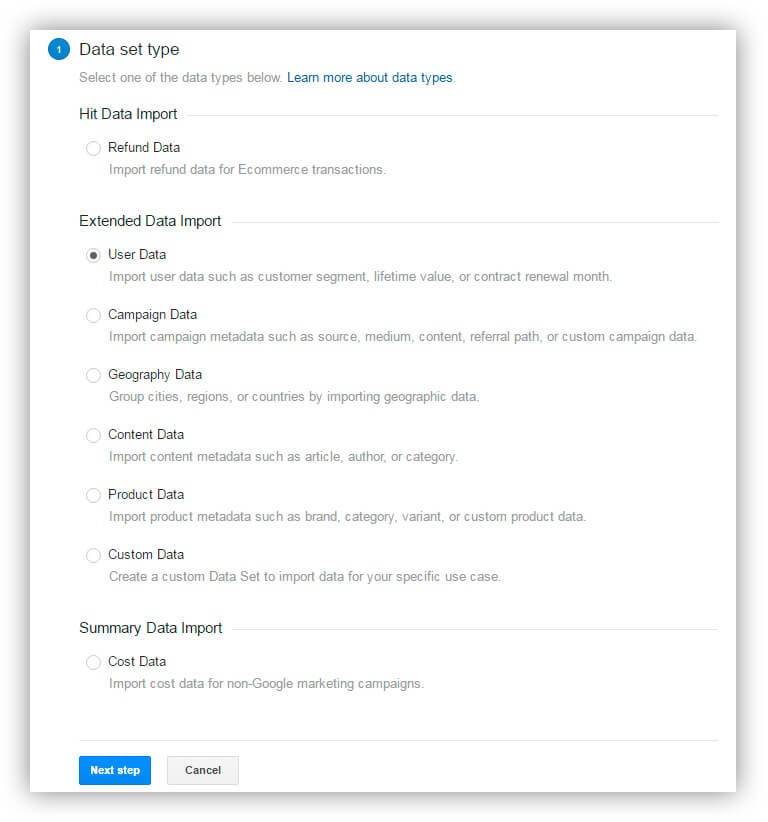Pick the Cost Data radio button
Screen dimensions: 768x822
(93, 662)
